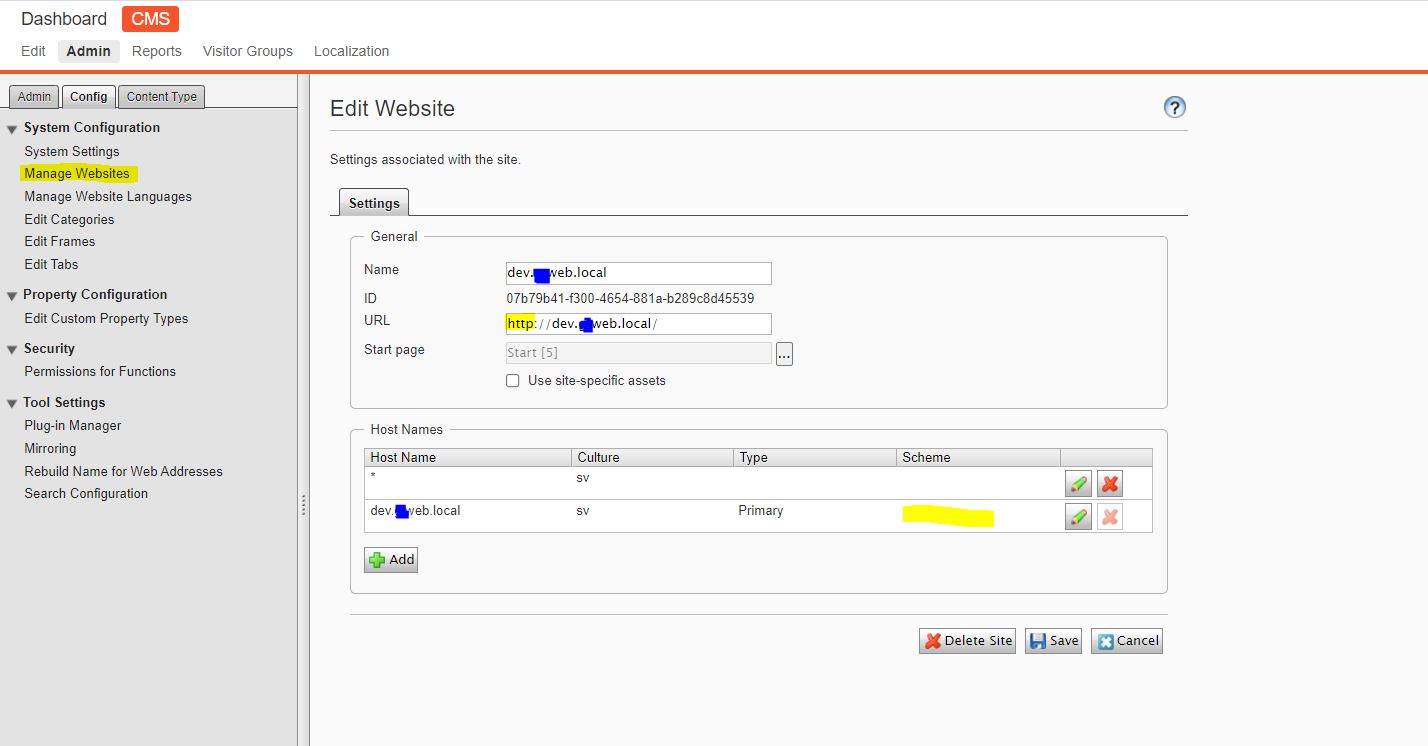Switch to the Content Type tab
This screenshot has width=1428, height=746.
[x=161, y=97]
